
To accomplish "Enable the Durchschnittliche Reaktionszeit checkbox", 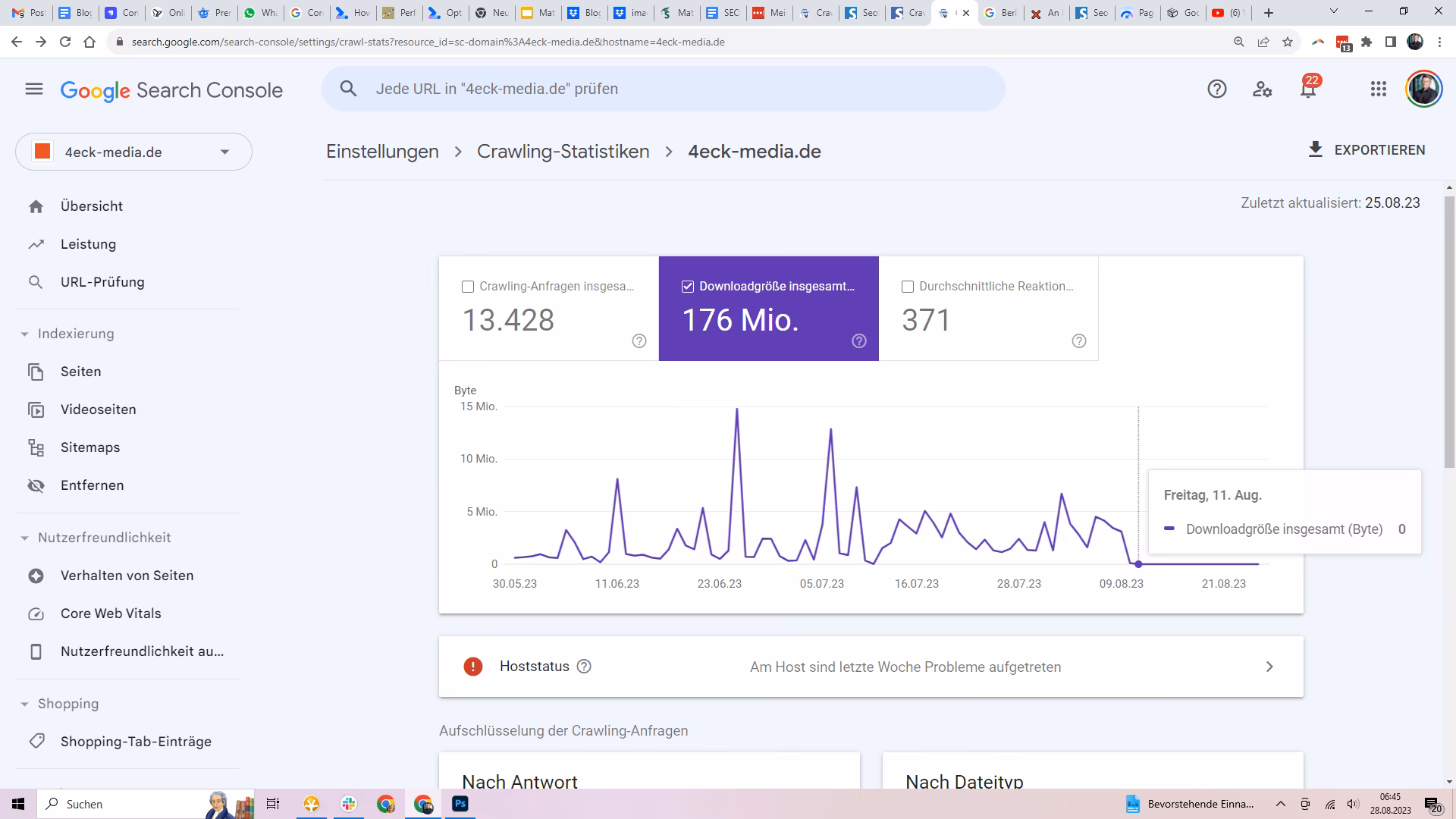I will point(908,287).
